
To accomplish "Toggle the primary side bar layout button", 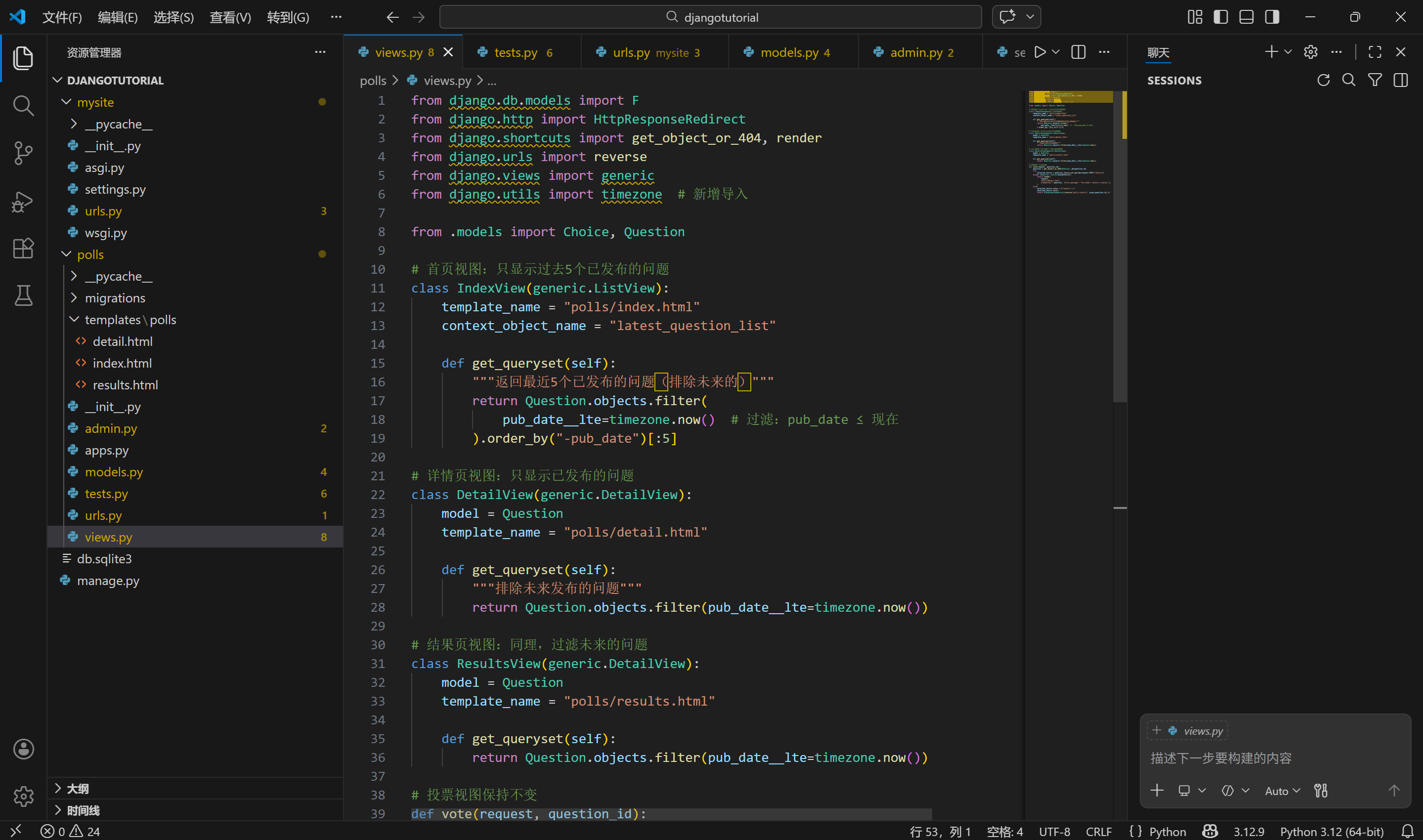I will 1220,17.
